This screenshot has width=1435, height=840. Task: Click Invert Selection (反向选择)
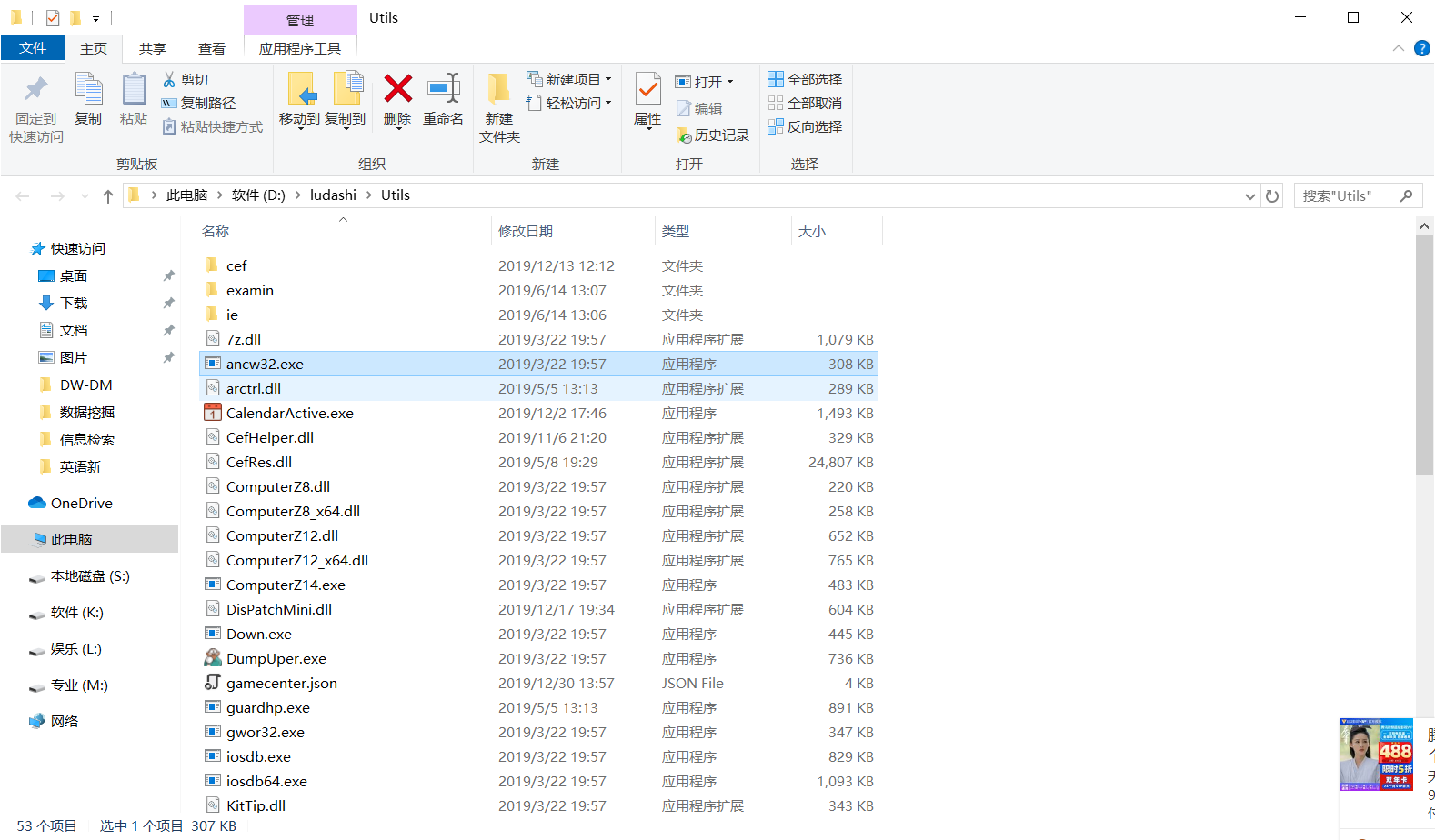click(x=805, y=127)
